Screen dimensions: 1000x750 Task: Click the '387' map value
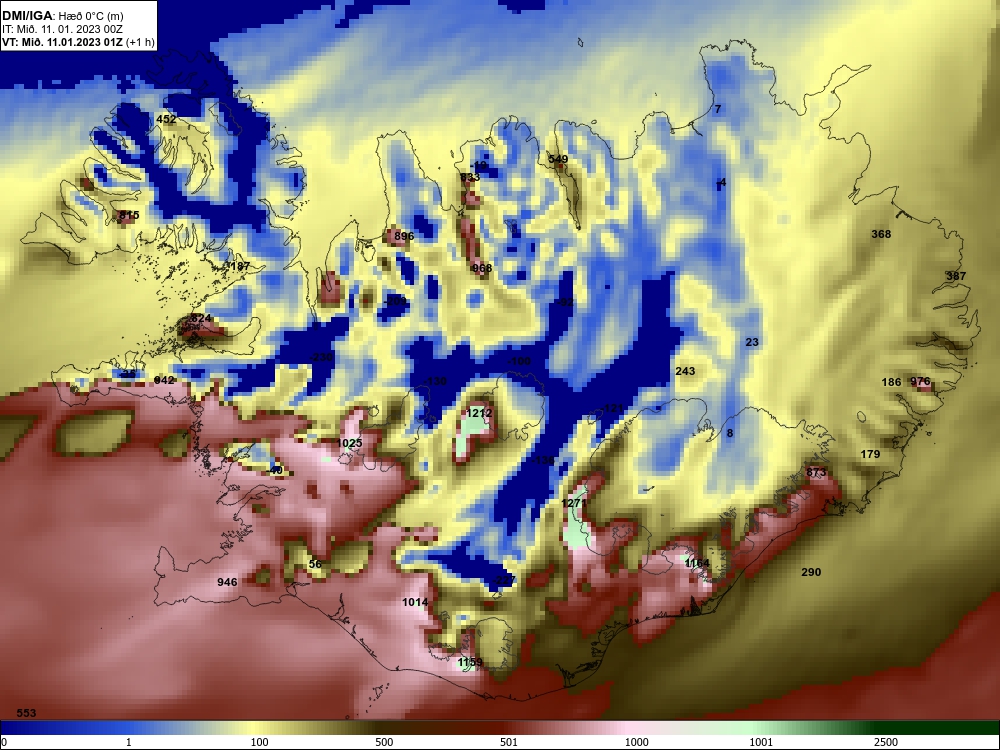[956, 276]
